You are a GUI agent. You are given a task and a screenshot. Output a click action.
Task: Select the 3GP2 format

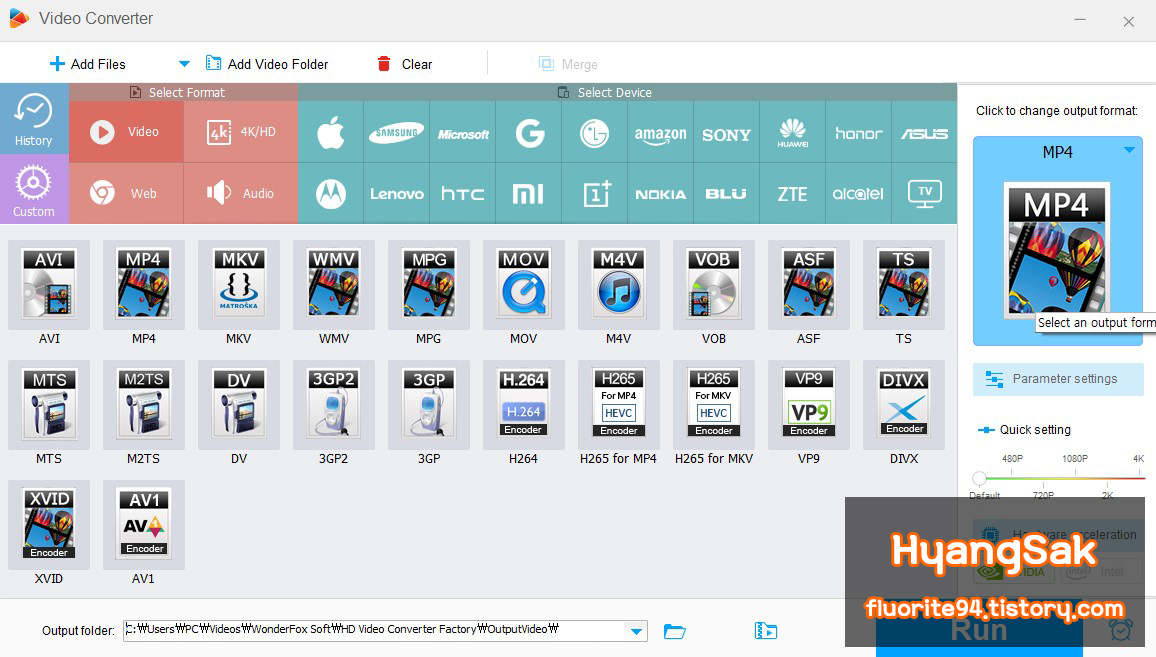point(334,405)
